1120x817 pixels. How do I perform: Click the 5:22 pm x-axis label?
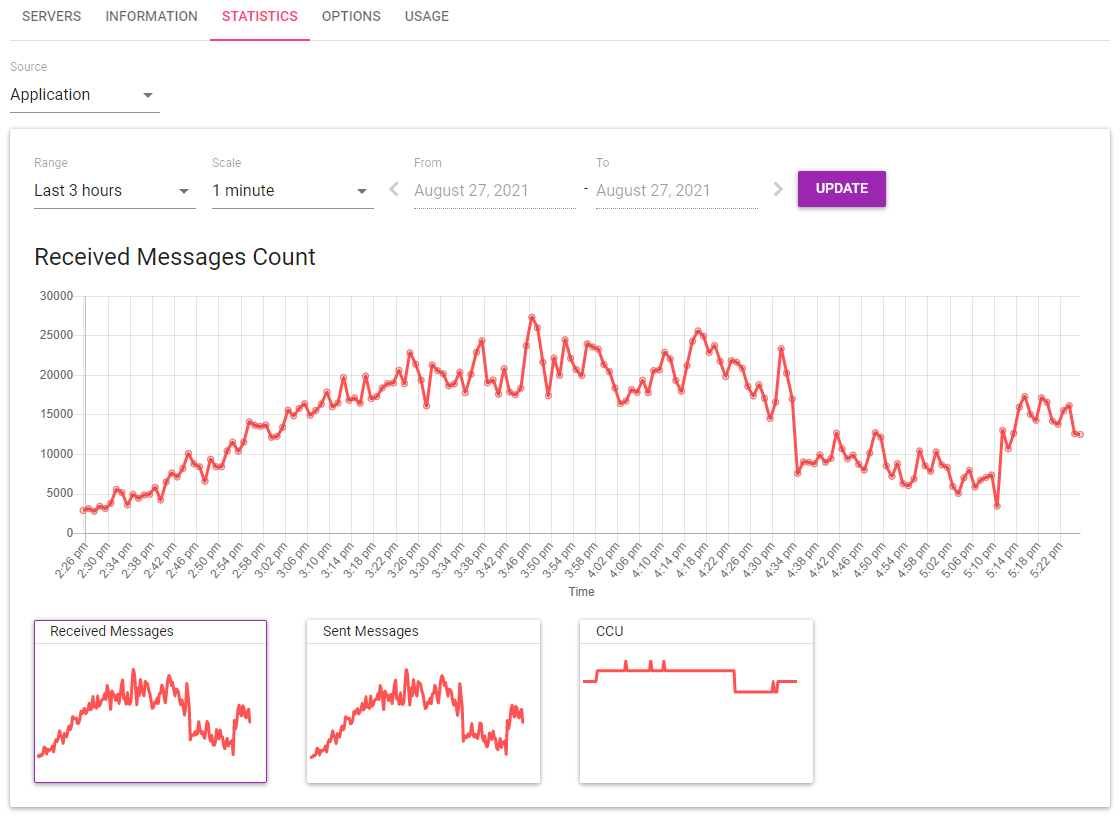click(1046, 560)
